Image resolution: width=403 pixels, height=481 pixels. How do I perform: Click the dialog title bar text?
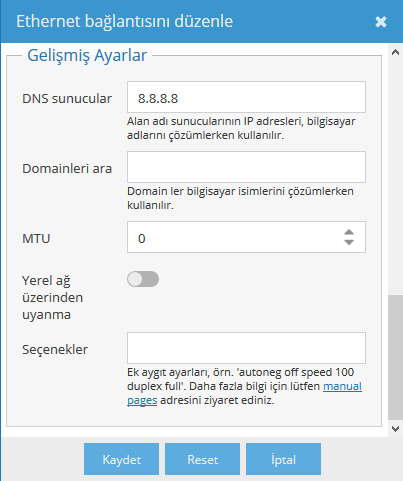[124, 22]
